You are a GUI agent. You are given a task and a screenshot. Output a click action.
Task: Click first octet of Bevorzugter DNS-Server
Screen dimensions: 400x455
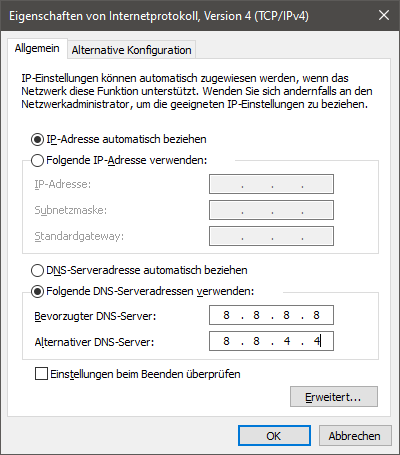tap(227, 315)
